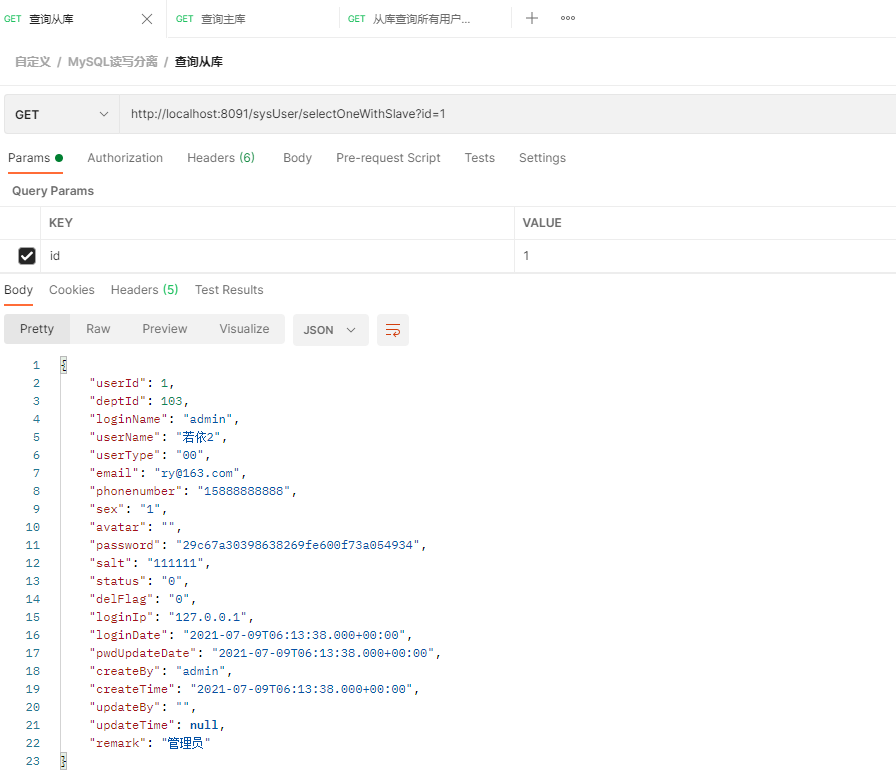The width and height of the screenshot is (896, 778).
Task: Expand the JSON response format dropdown
Action: [x=330, y=330]
